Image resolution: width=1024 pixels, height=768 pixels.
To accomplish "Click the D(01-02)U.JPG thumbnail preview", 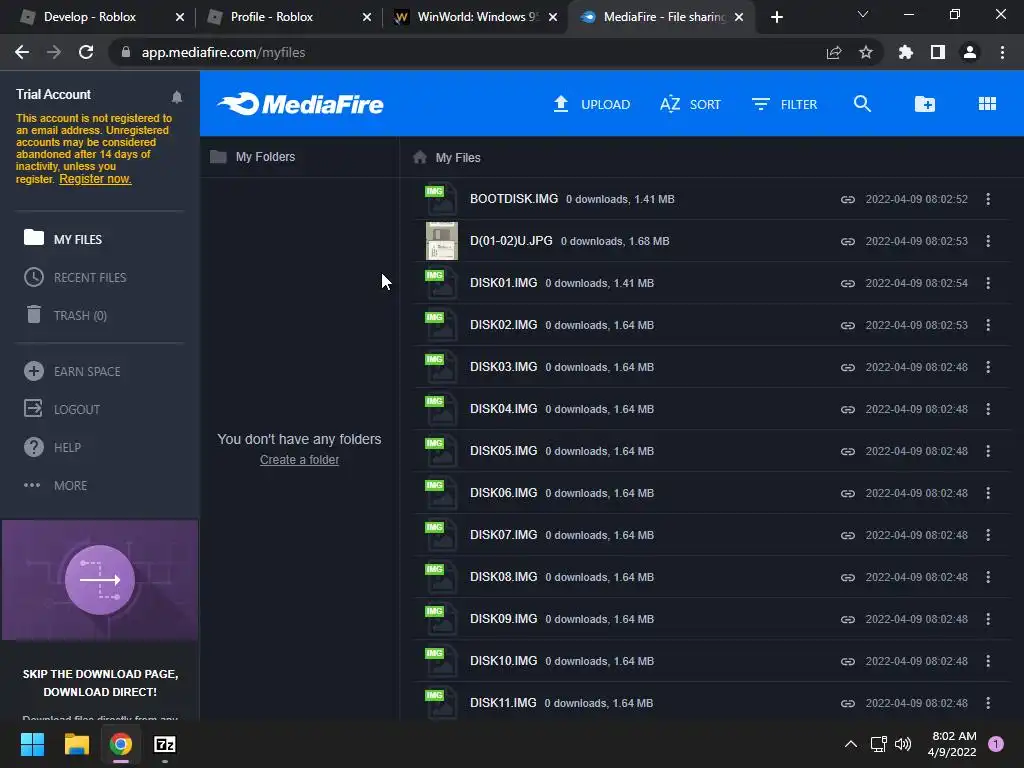I will tap(441, 241).
